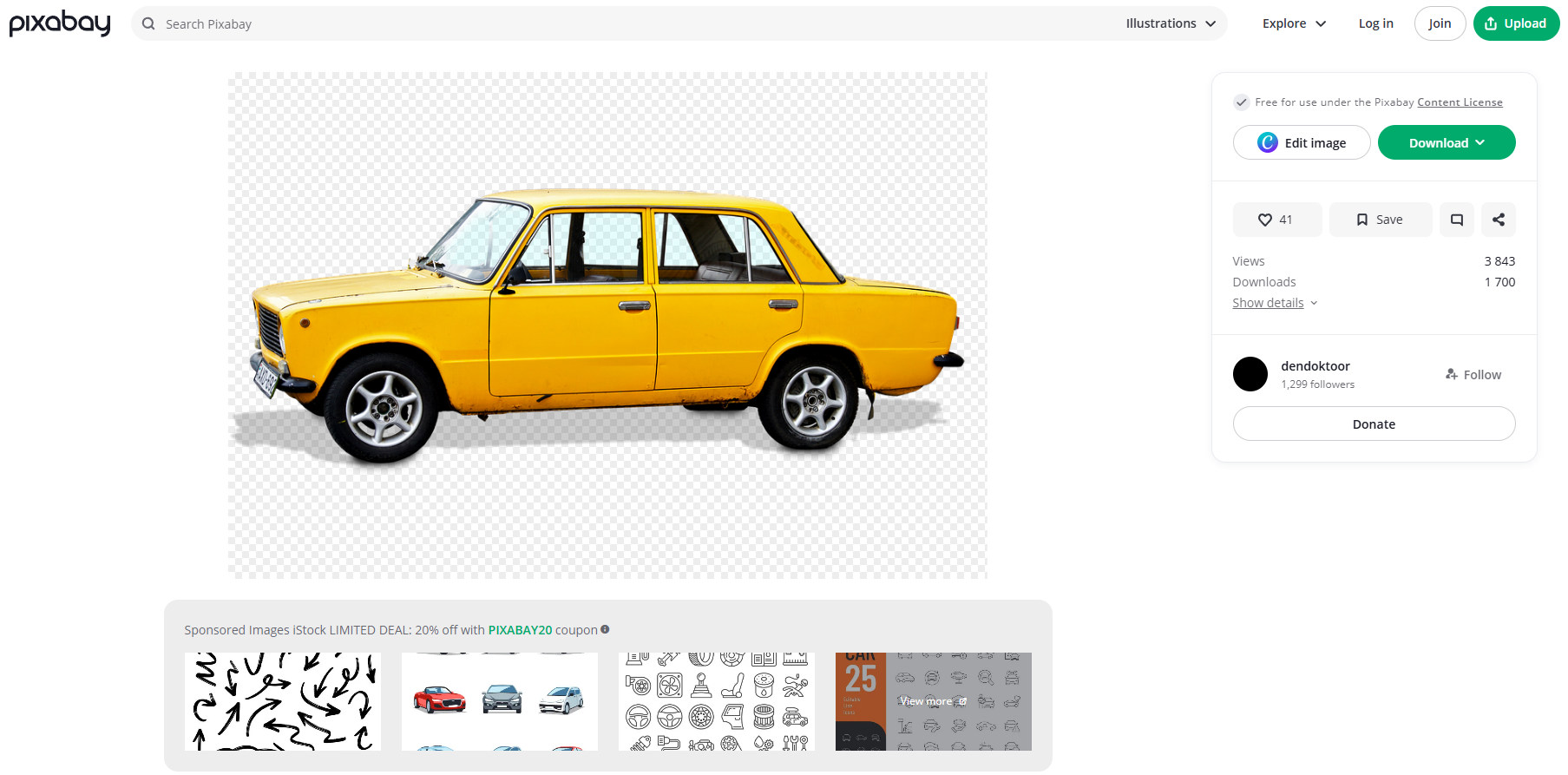Image resolution: width=1568 pixels, height=775 pixels.
Task: Open the Download options dropdown
Action: pos(1446,143)
